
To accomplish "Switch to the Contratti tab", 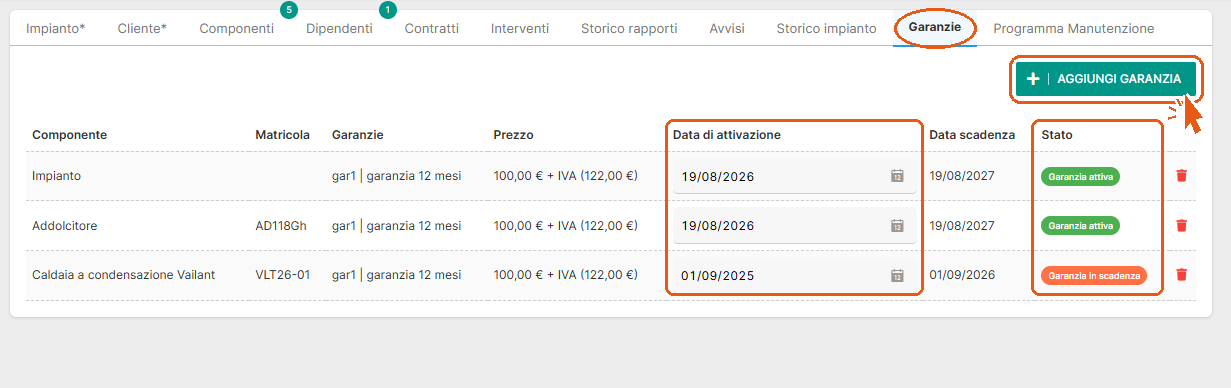I will [x=432, y=28].
